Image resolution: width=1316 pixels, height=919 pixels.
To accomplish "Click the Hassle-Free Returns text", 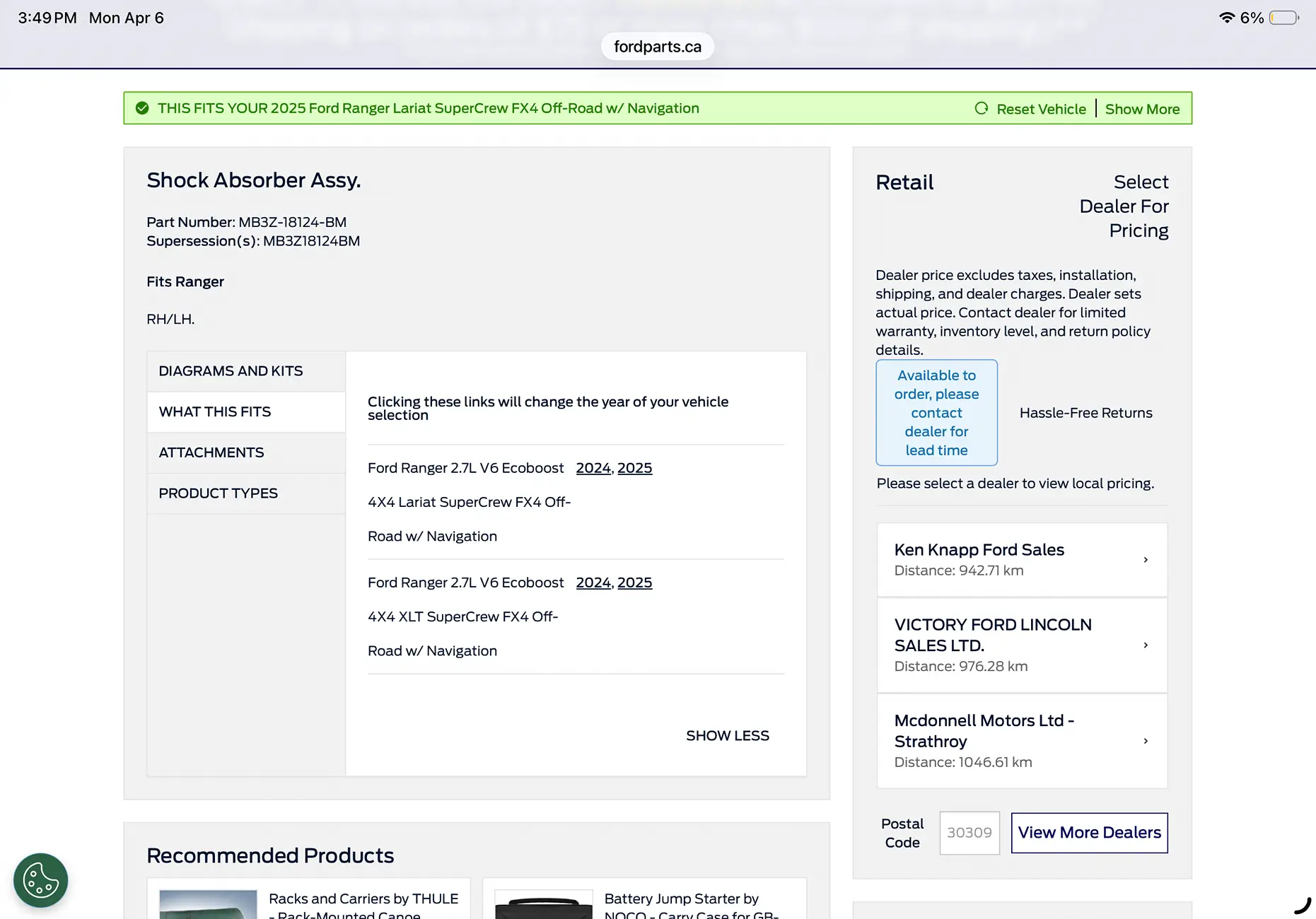I will point(1086,413).
